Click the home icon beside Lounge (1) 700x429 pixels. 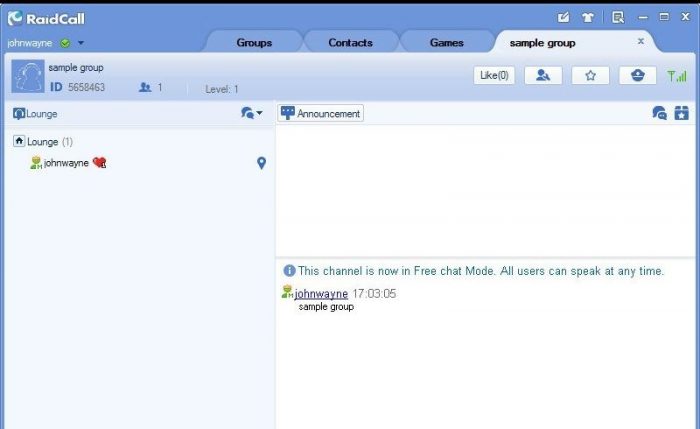pos(19,141)
